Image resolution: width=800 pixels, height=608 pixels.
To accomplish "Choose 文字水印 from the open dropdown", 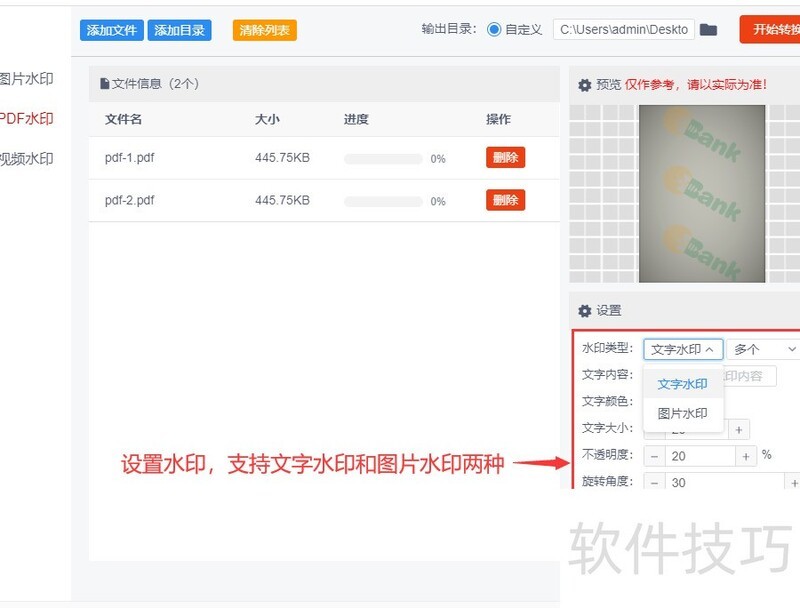I will click(x=683, y=384).
